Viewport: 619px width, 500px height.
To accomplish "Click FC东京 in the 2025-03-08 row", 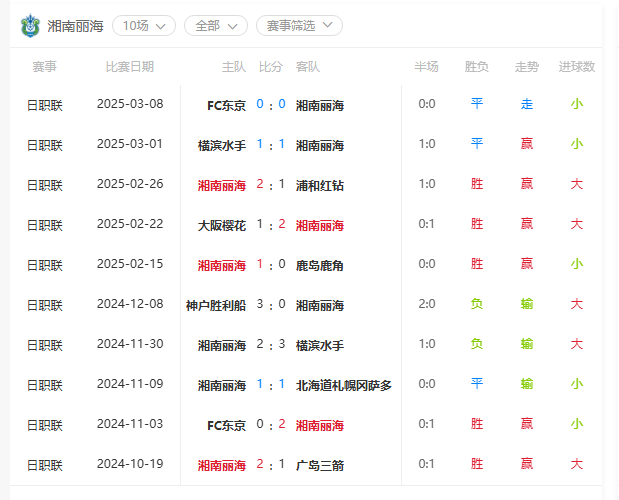I will tap(226, 105).
